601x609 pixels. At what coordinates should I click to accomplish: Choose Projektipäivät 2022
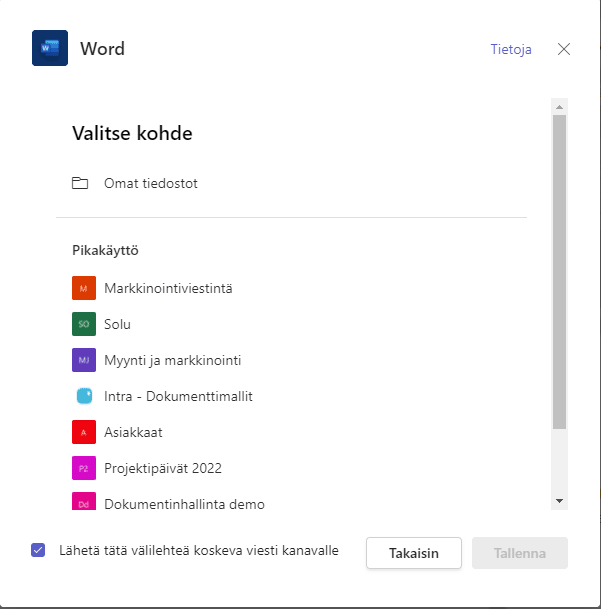coord(163,468)
